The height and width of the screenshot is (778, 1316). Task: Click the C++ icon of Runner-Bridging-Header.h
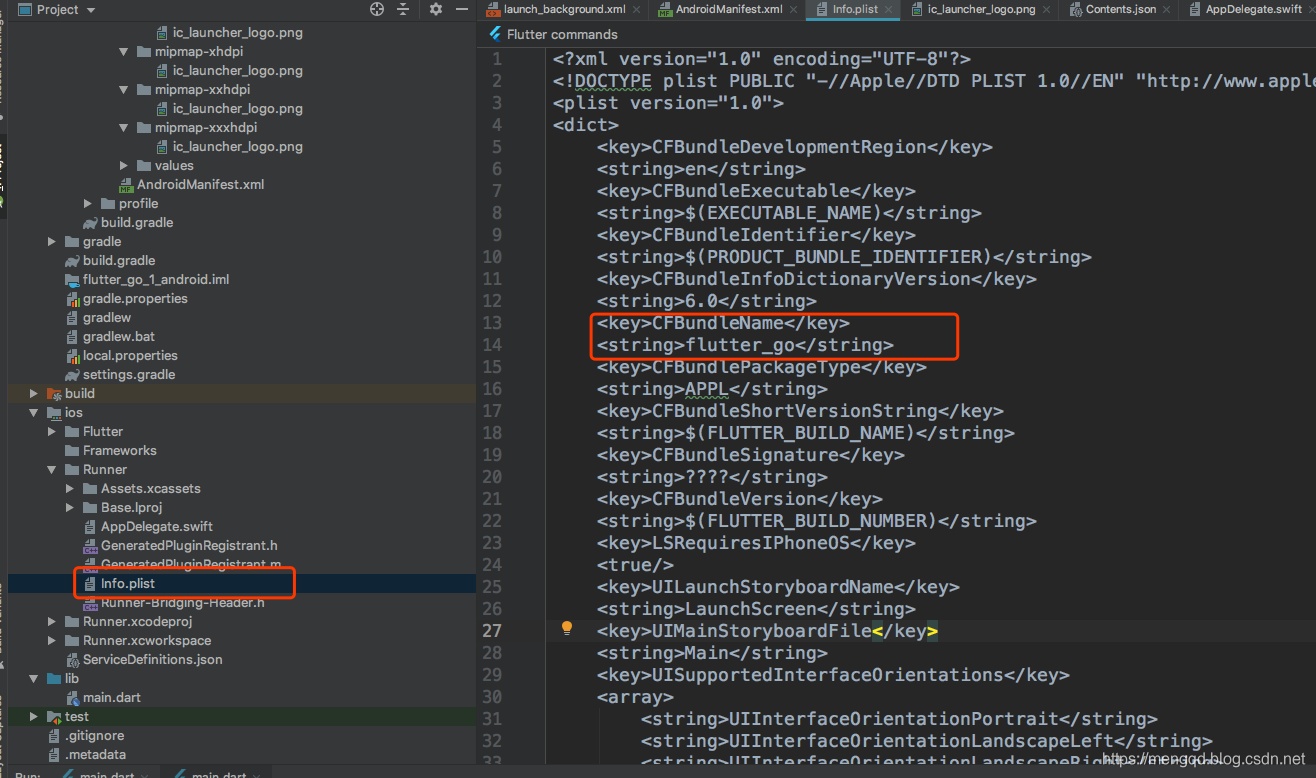(90, 603)
